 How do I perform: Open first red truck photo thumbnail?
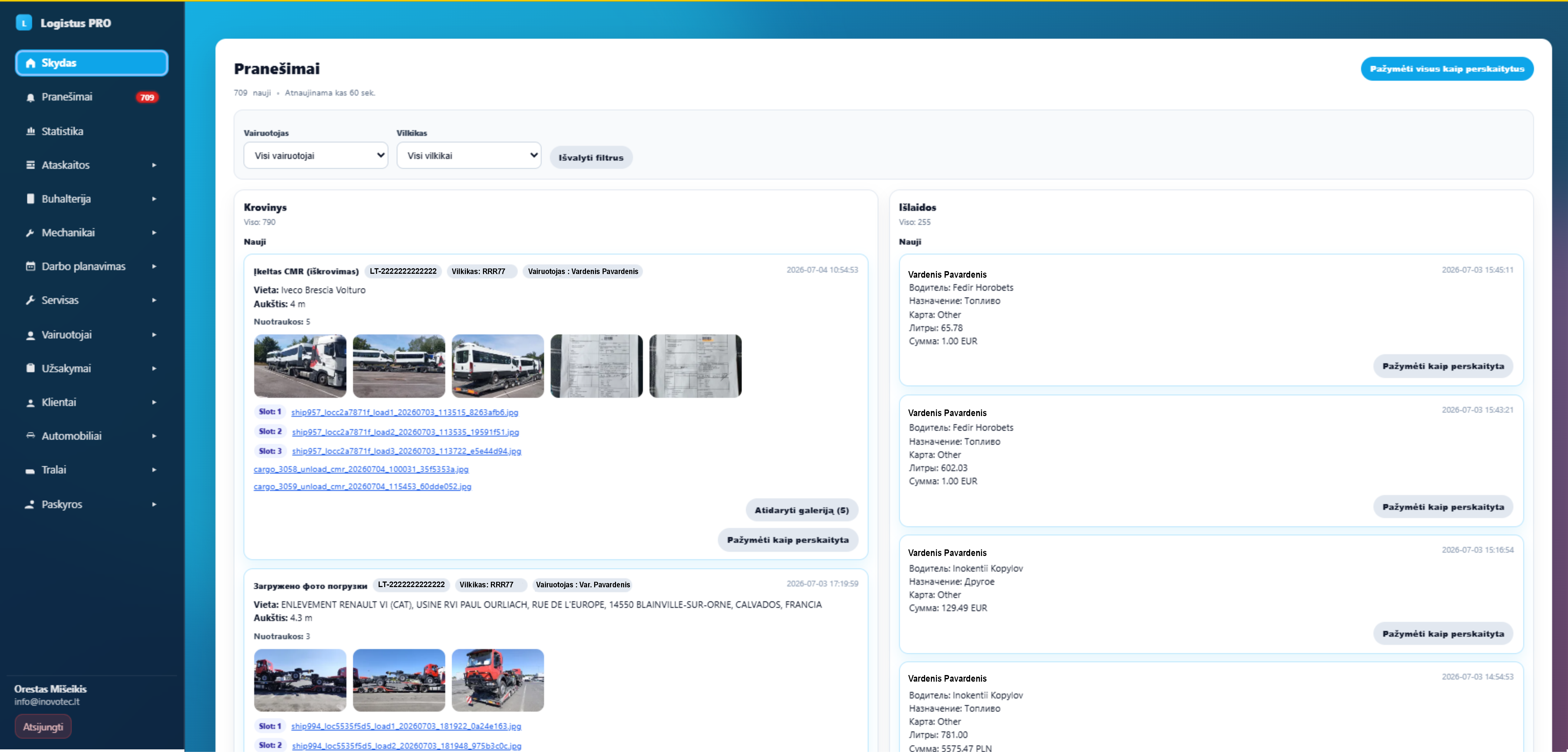pyautogui.click(x=300, y=680)
